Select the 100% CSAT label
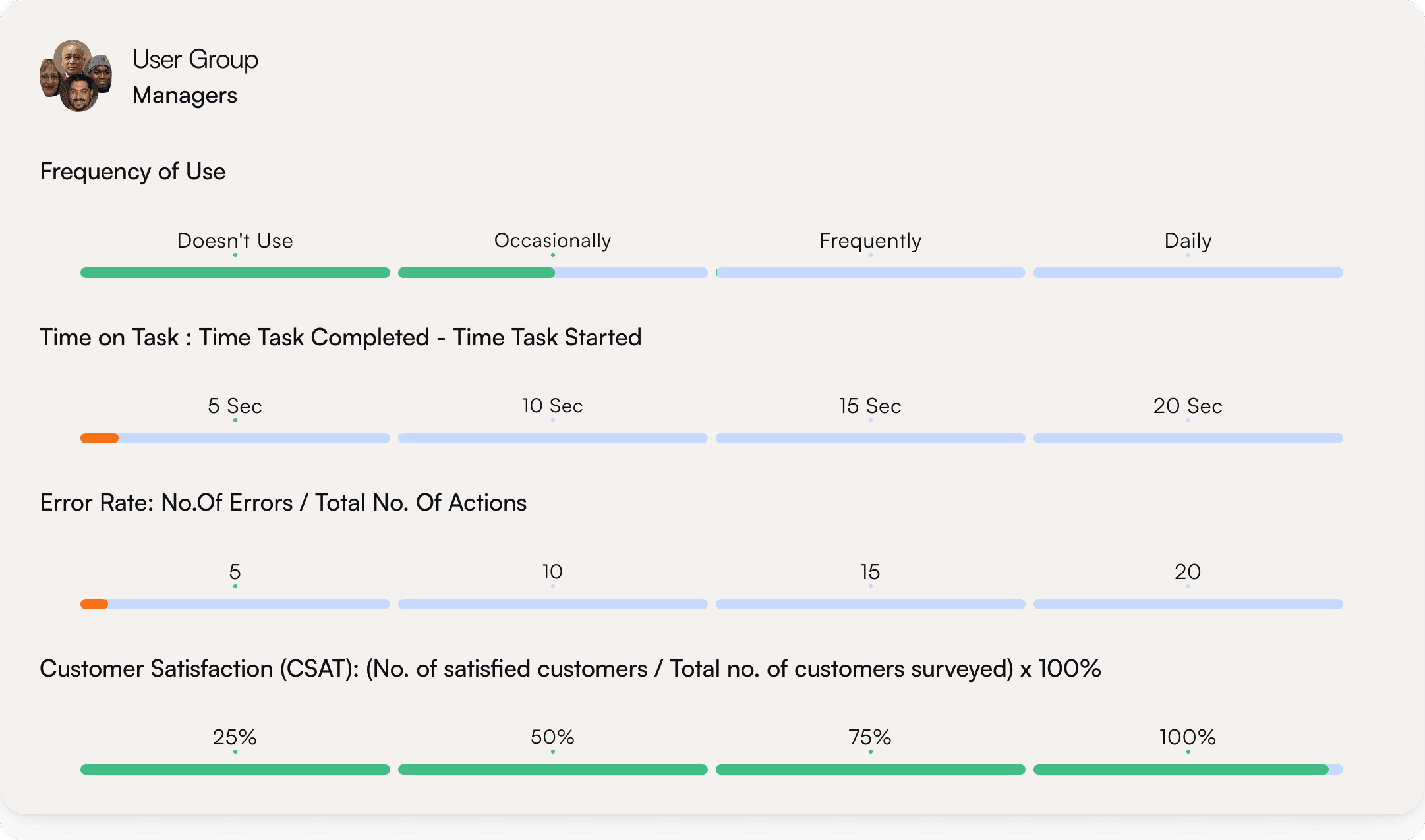 coord(1188,737)
